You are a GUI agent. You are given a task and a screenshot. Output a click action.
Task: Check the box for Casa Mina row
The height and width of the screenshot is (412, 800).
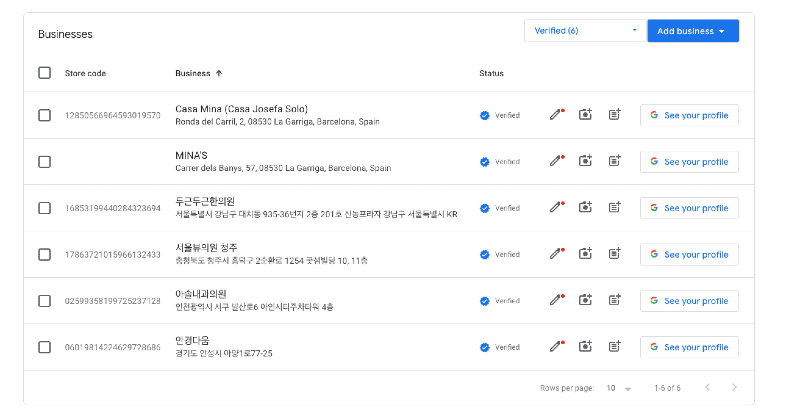pyautogui.click(x=44, y=115)
